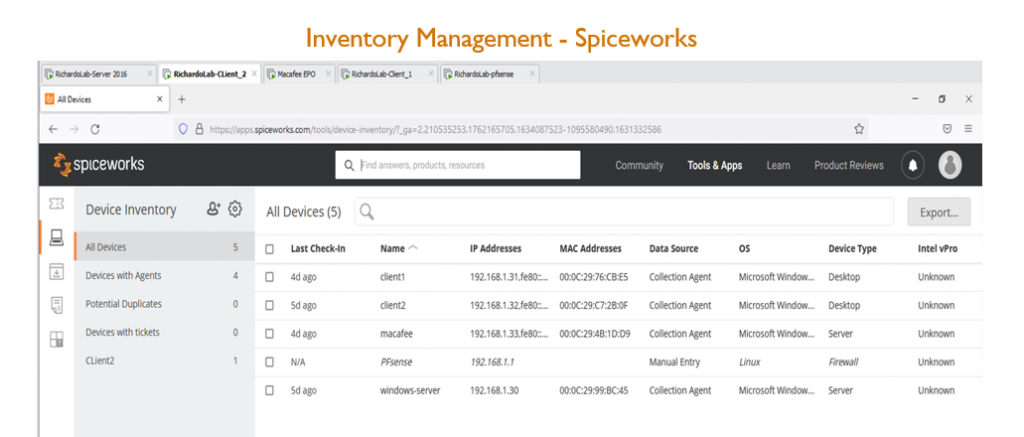Image resolution: width=1024 pixels, height=437 pixels.
Task: Toggle the select-all devices checkbox
Action: 269,249
